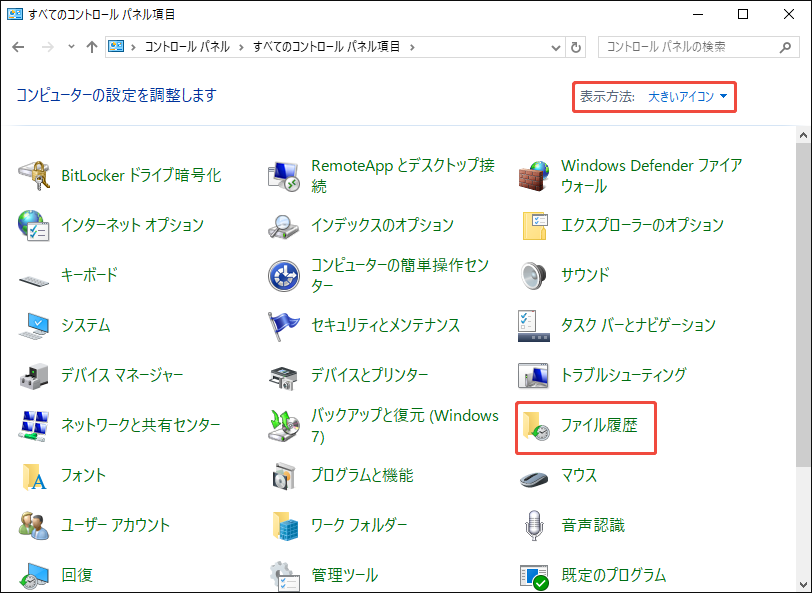
Task: Open the セキュリティとメンテナンス flag icon
Action: pos(284,325)
